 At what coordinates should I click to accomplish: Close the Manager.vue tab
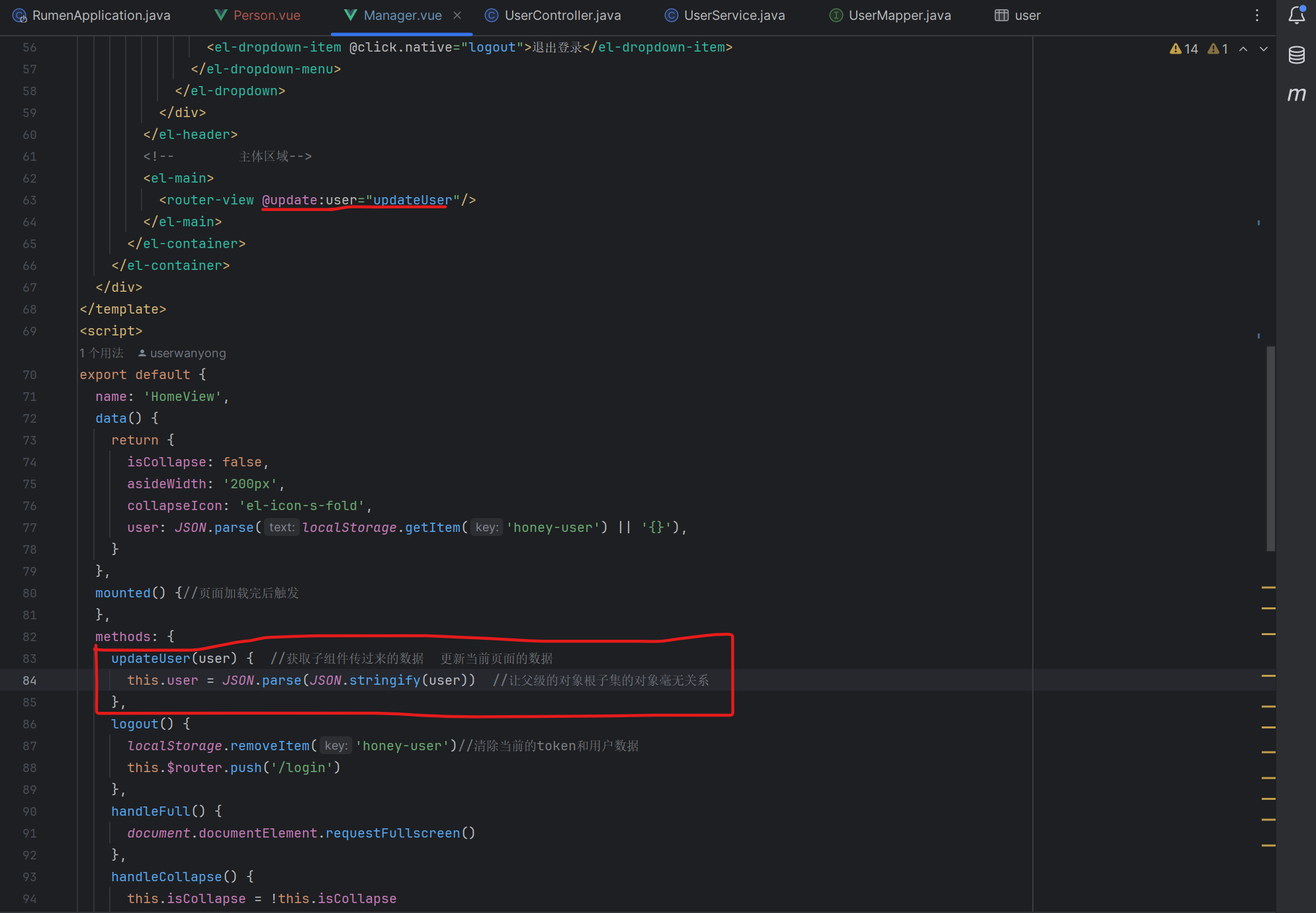point(457,15)
